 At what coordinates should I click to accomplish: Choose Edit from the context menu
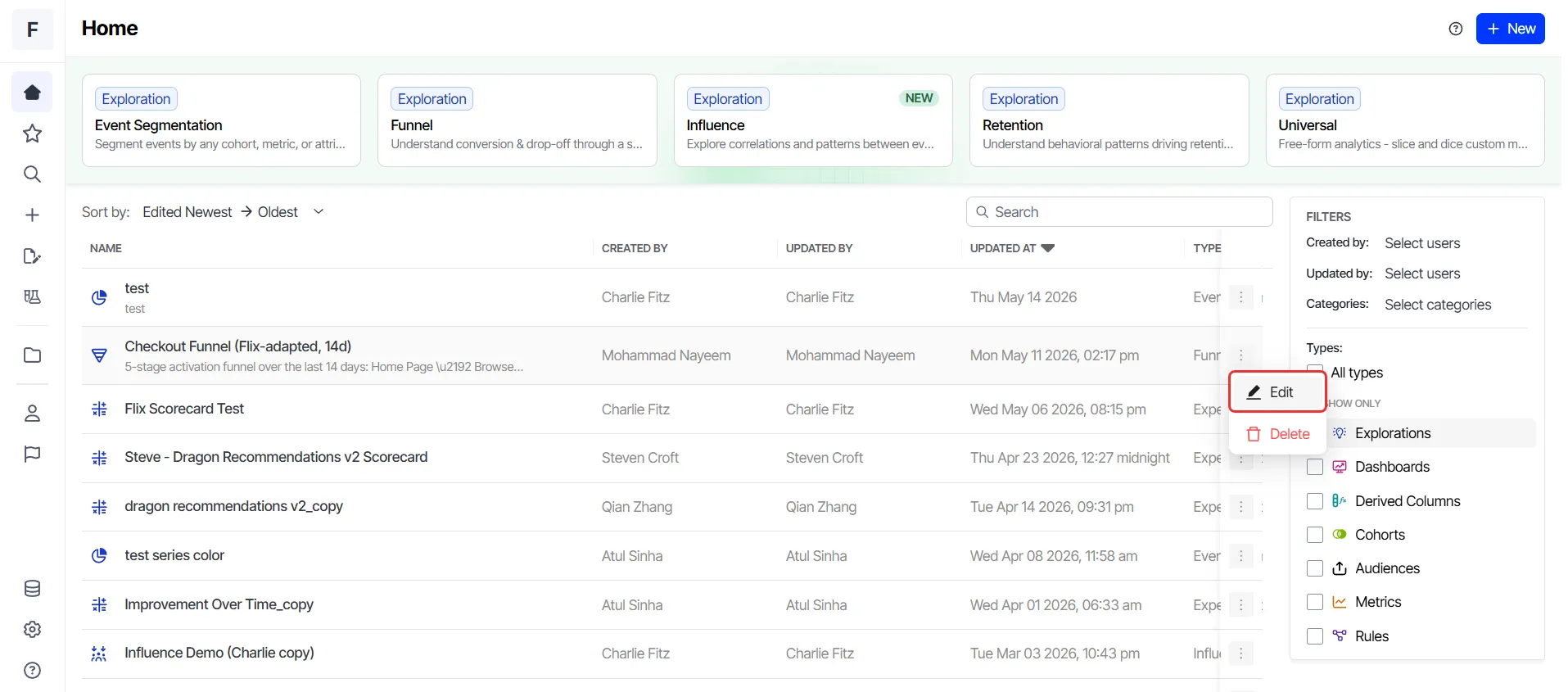click(1277, 392)
